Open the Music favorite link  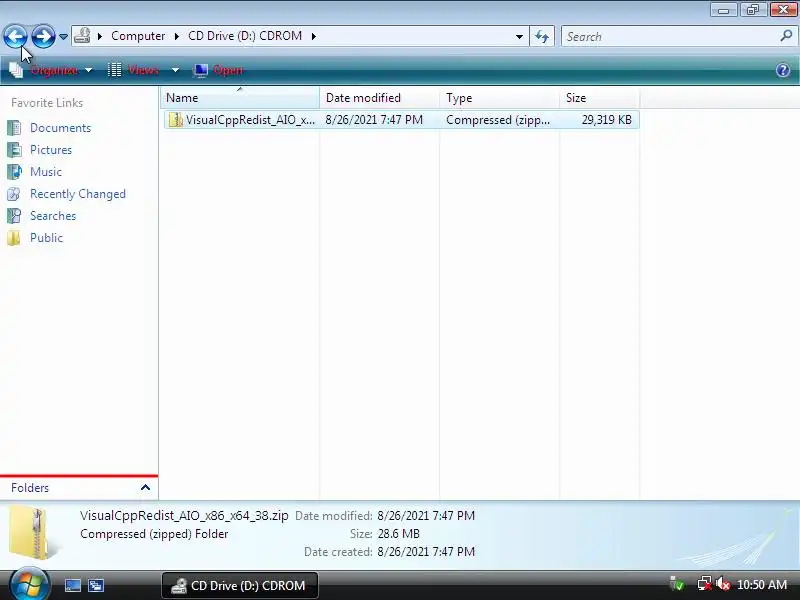coord(46,171)
